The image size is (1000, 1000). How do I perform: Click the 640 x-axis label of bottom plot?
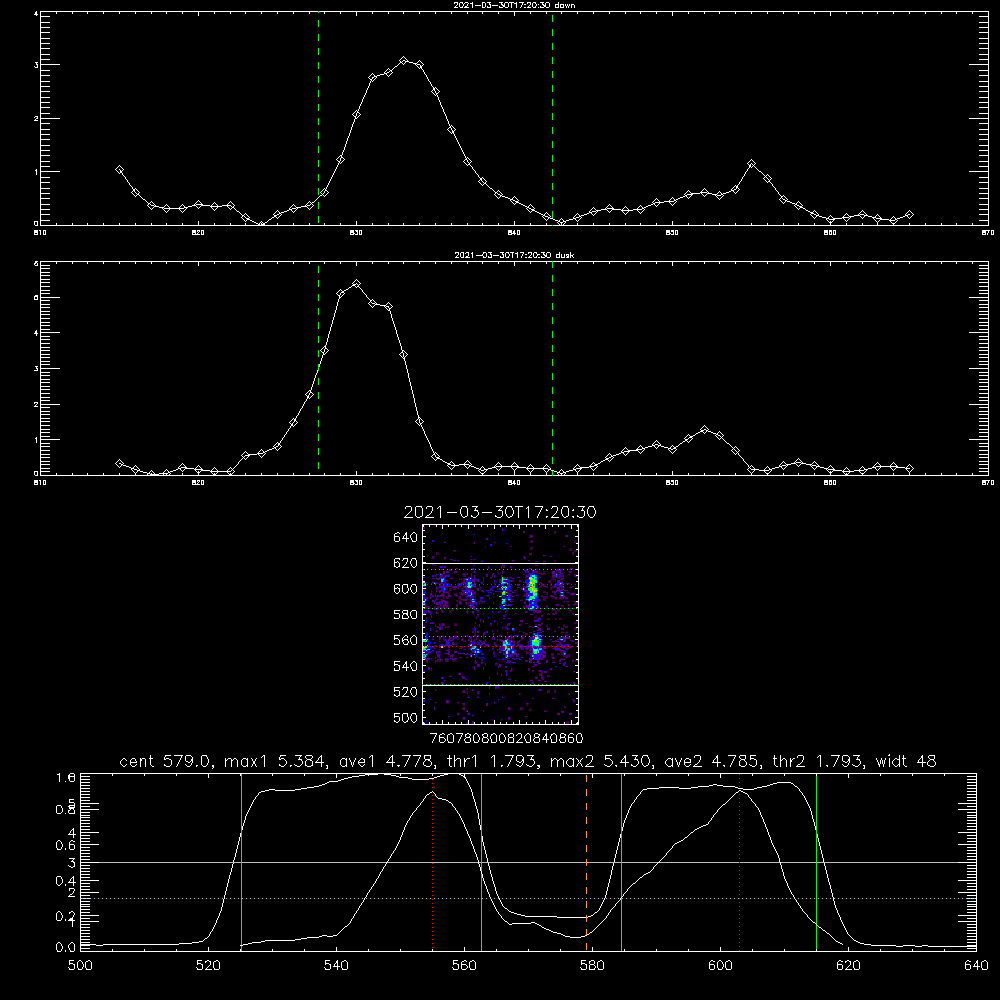[x=976, y=966]
